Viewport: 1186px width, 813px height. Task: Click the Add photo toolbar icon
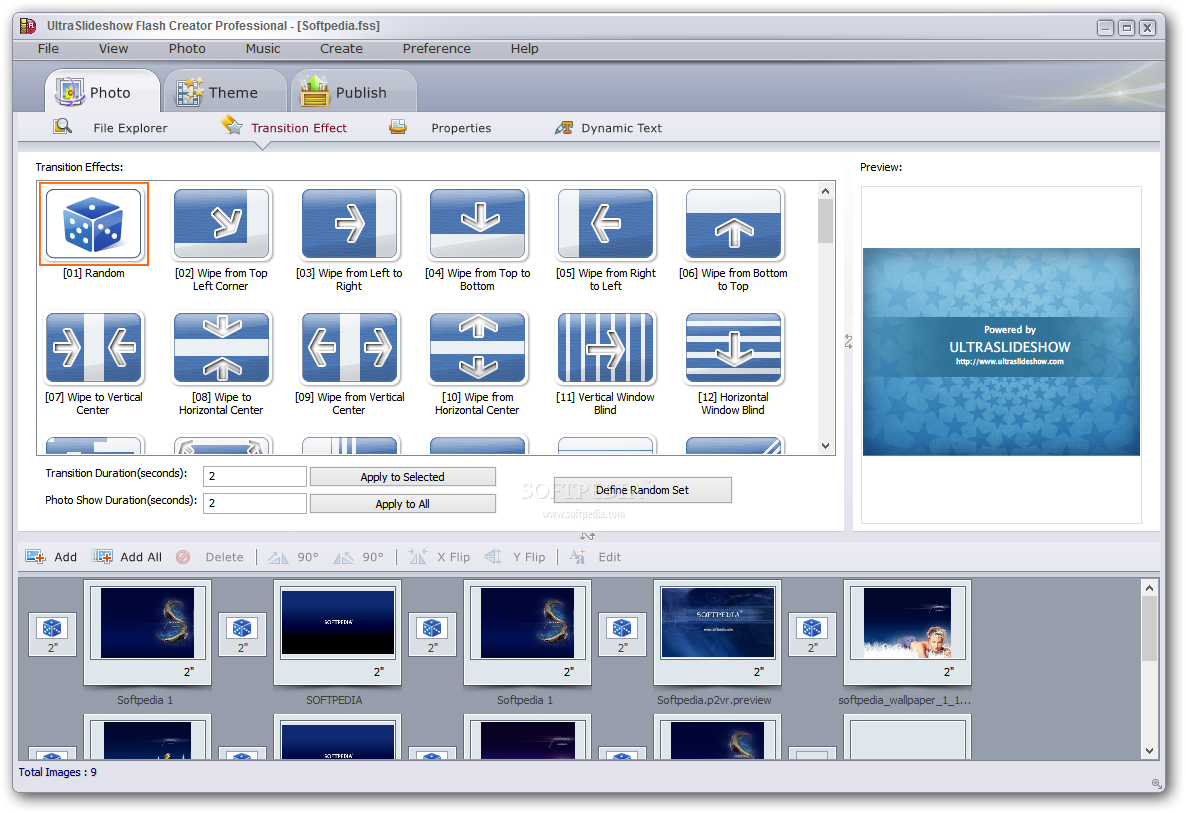coord(36,557)
